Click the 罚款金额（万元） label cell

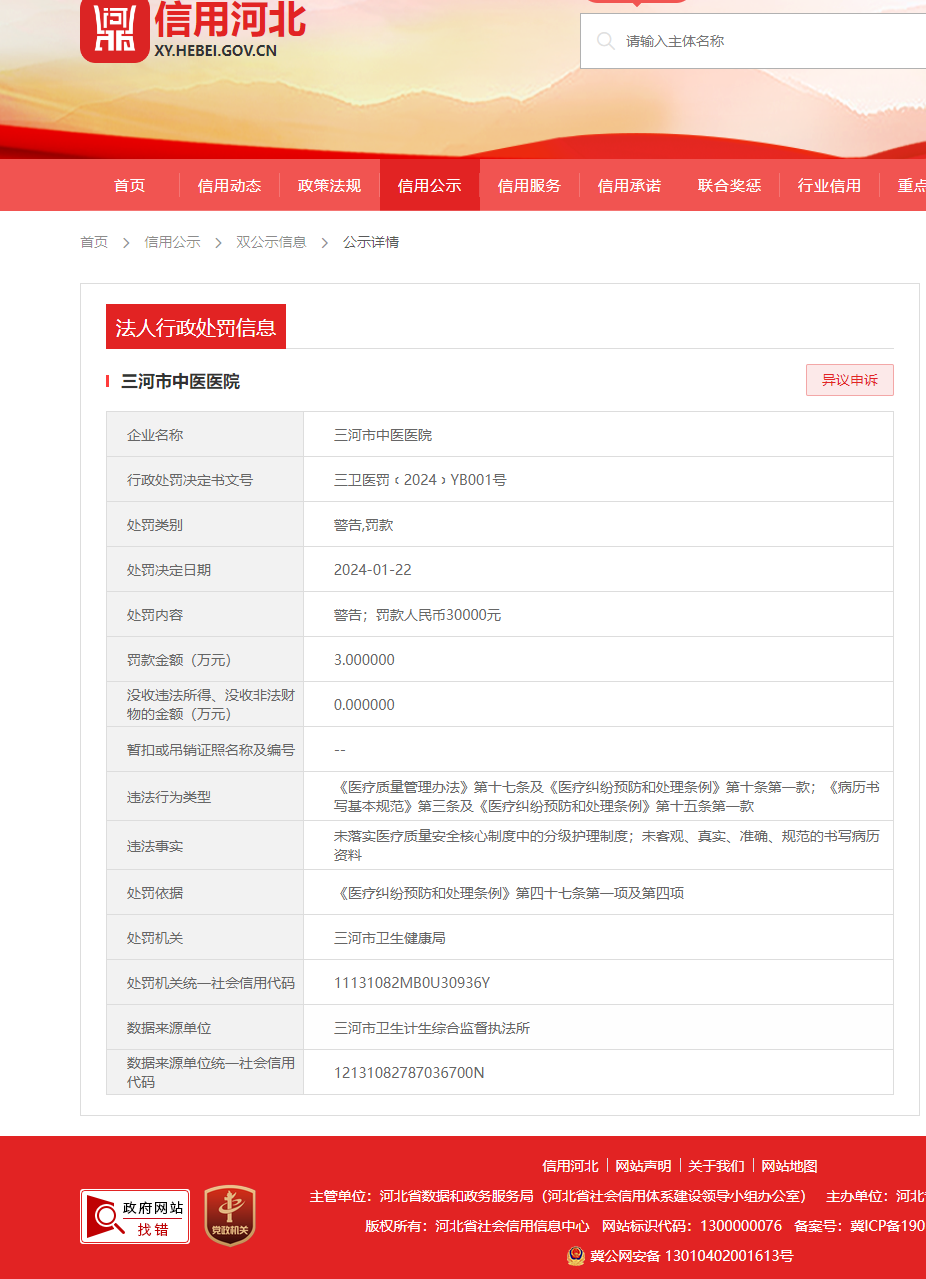[205, 660]
